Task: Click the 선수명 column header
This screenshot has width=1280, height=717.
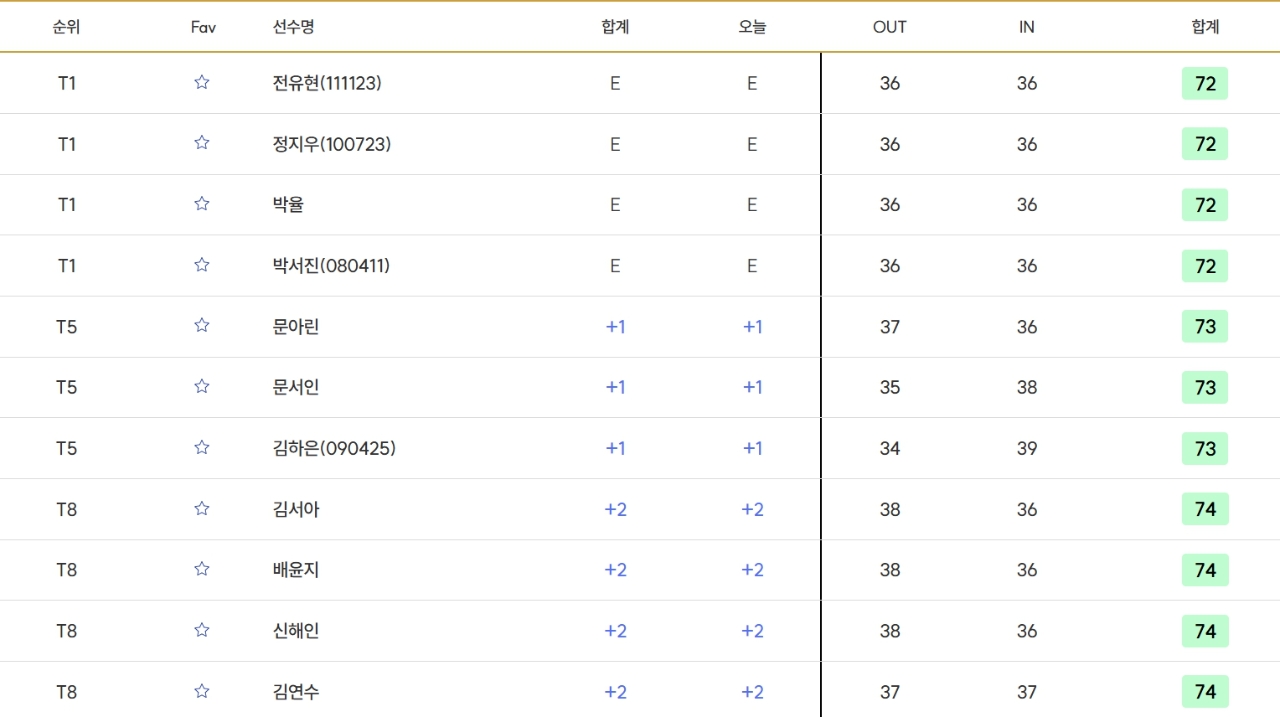Action: (293, 27)
